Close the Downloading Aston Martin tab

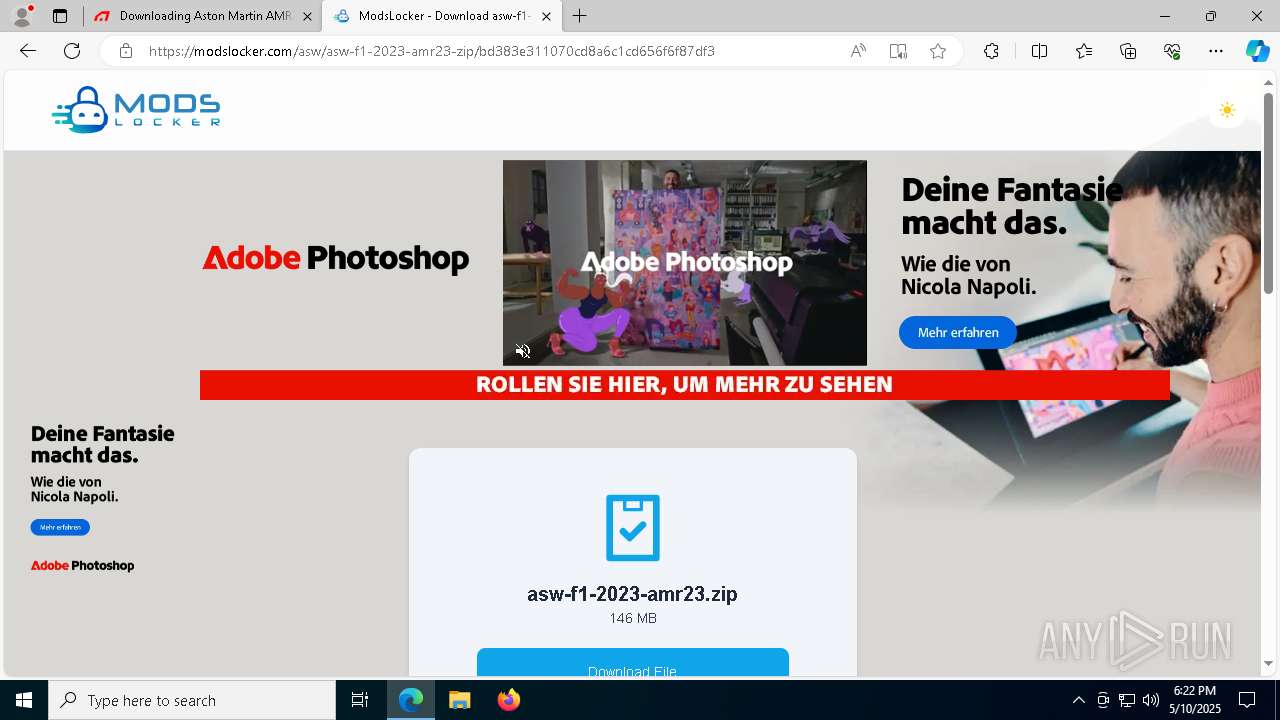click(x=308, y=16)
